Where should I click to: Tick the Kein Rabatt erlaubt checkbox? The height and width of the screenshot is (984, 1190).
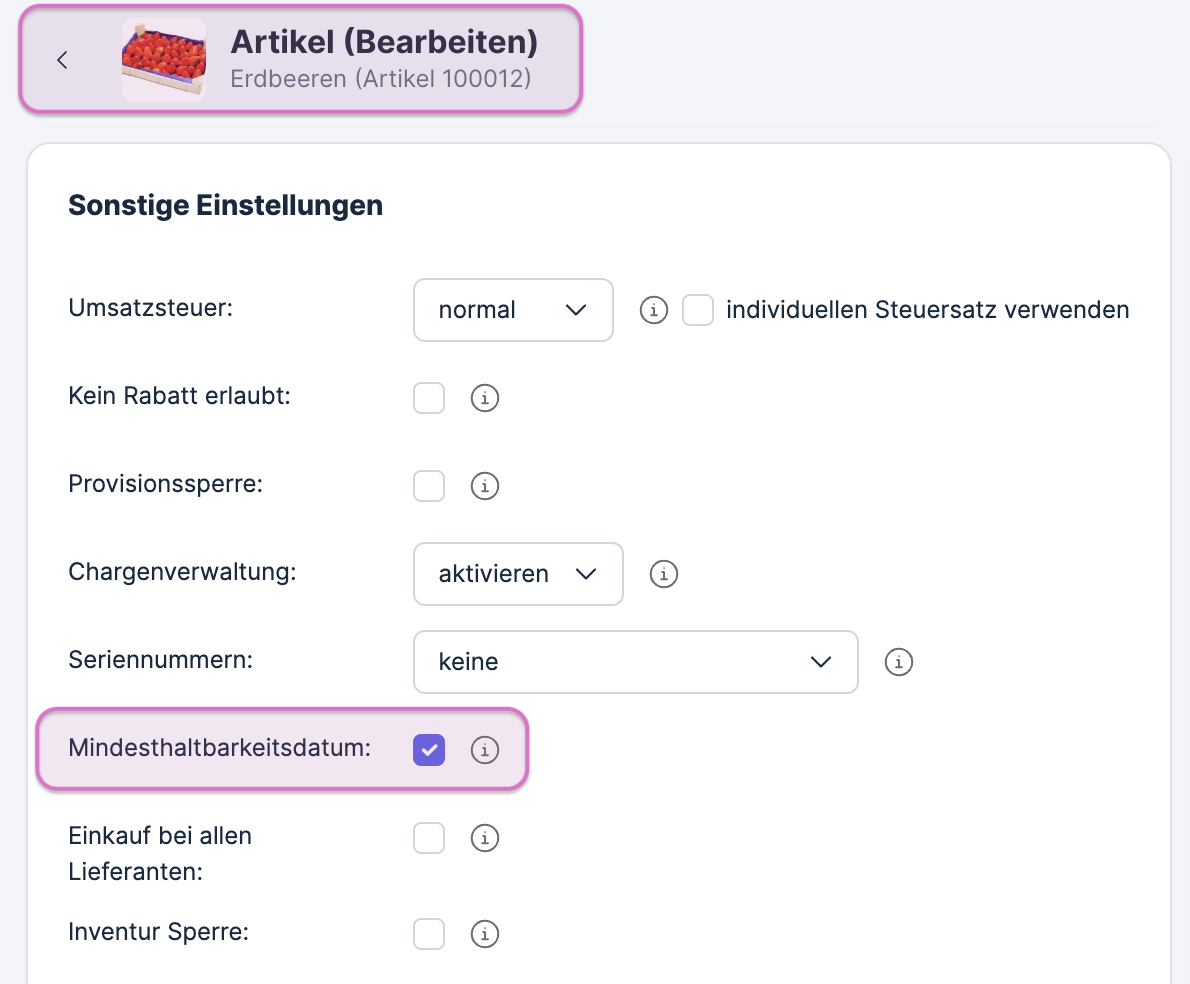click(x=429, y=398)
